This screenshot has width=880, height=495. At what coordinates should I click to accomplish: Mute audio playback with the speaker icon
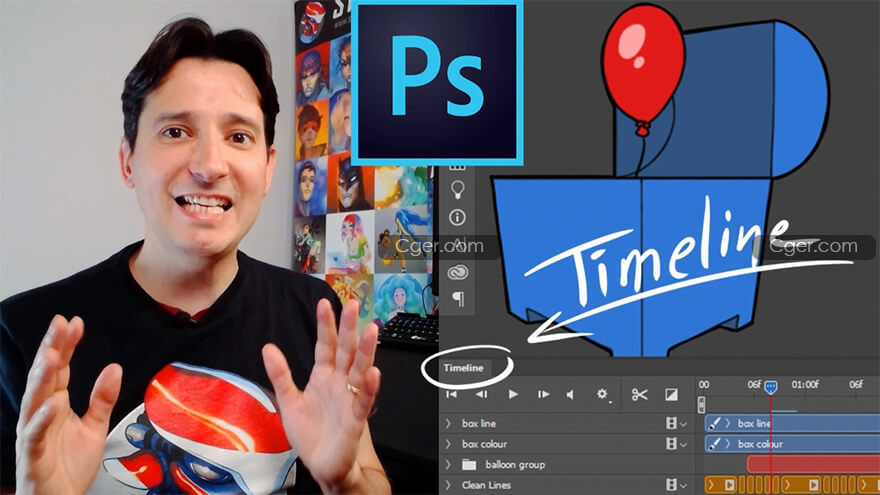[x=570, y=395]
